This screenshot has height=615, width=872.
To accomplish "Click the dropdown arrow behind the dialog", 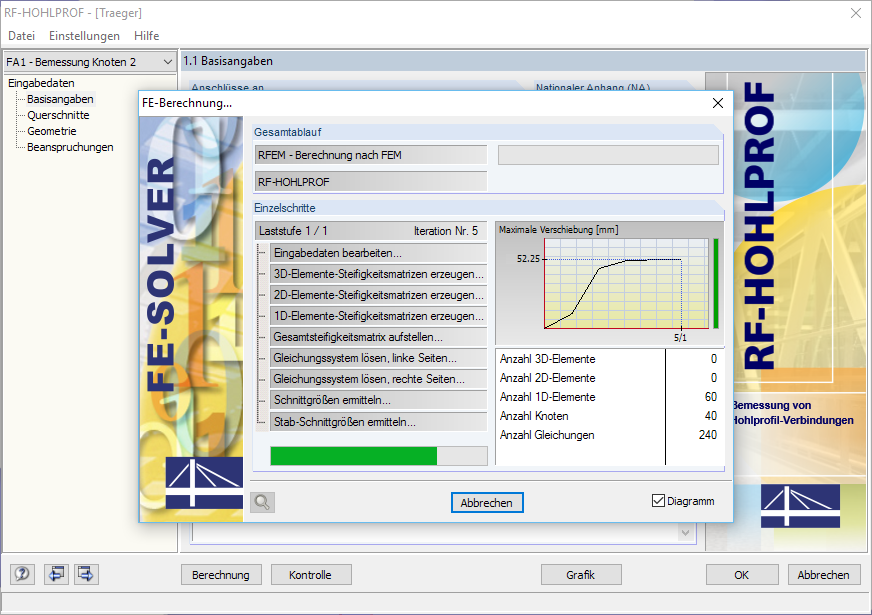I will click(x=685, y=533).
